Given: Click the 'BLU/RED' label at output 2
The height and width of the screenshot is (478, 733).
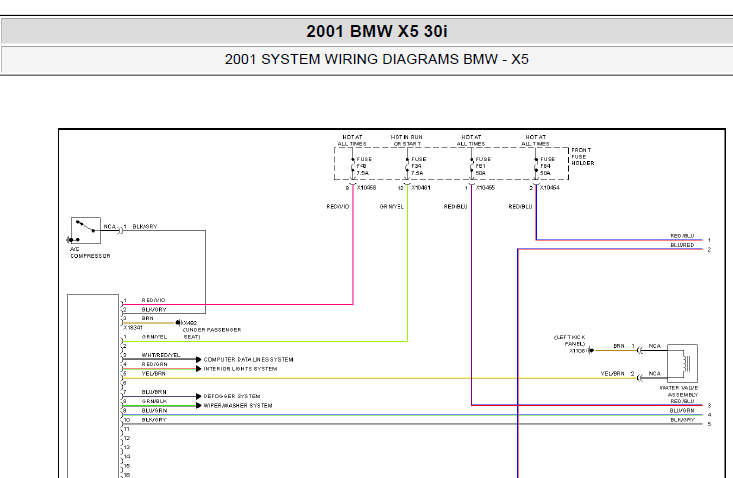Looking at the screenshot, I should (683, 245).
